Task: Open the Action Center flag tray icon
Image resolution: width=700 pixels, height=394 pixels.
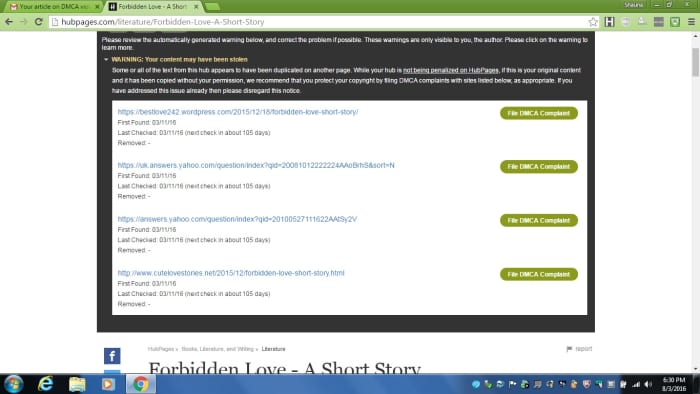Action: 512,384
